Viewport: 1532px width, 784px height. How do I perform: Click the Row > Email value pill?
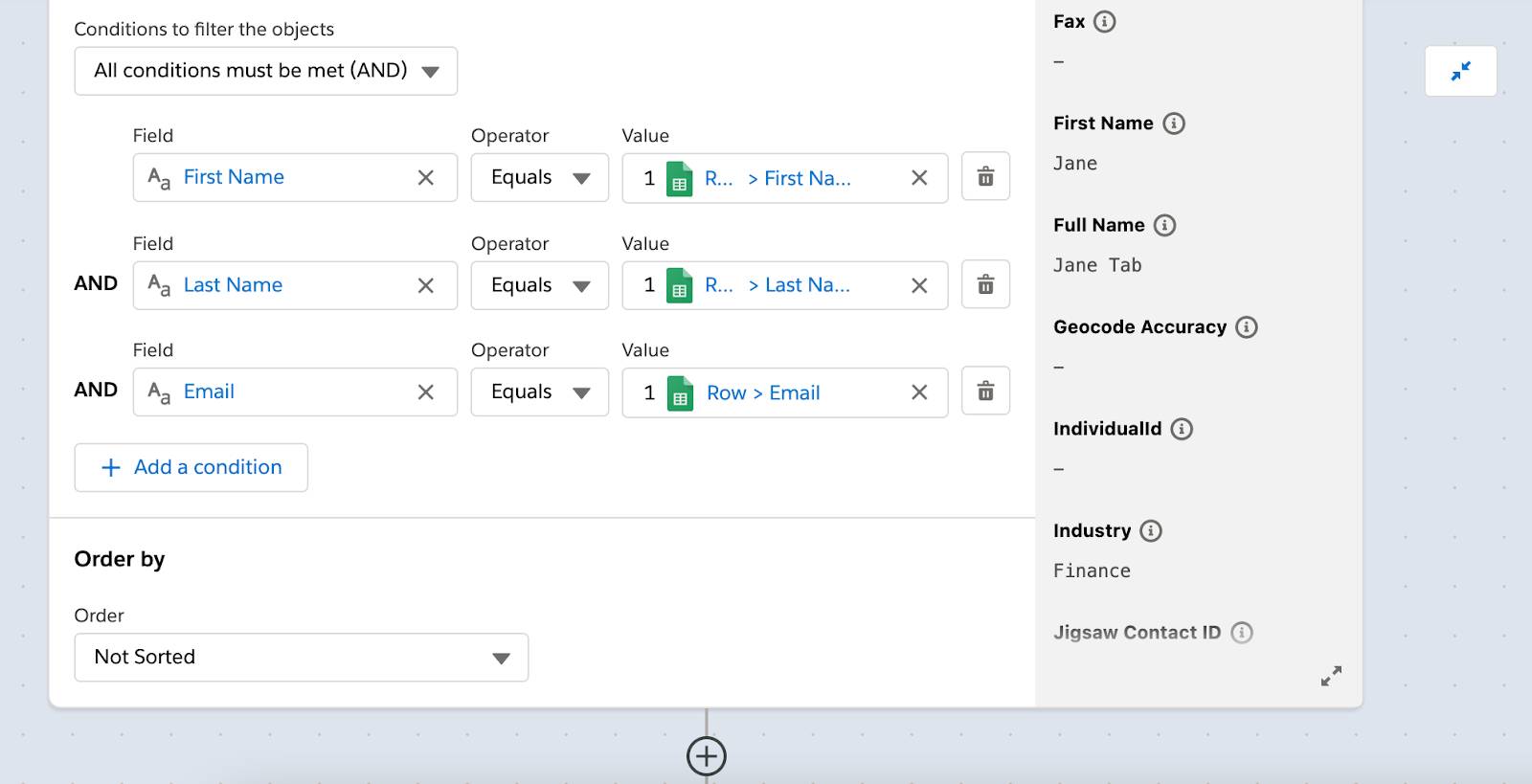coord(763,392)
